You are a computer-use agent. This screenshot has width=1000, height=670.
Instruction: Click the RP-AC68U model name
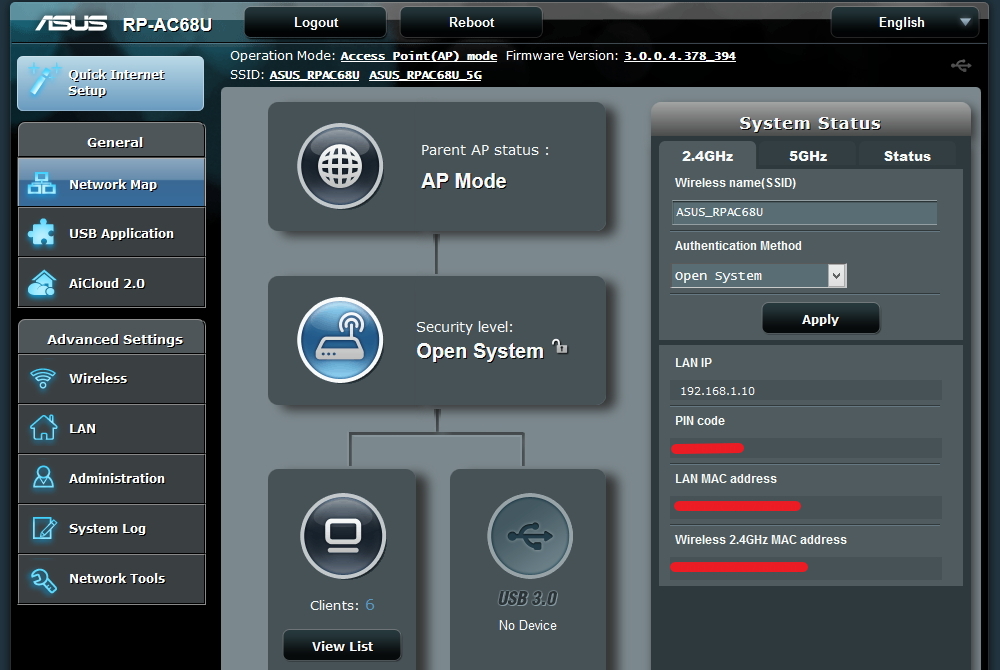point(167,24)
